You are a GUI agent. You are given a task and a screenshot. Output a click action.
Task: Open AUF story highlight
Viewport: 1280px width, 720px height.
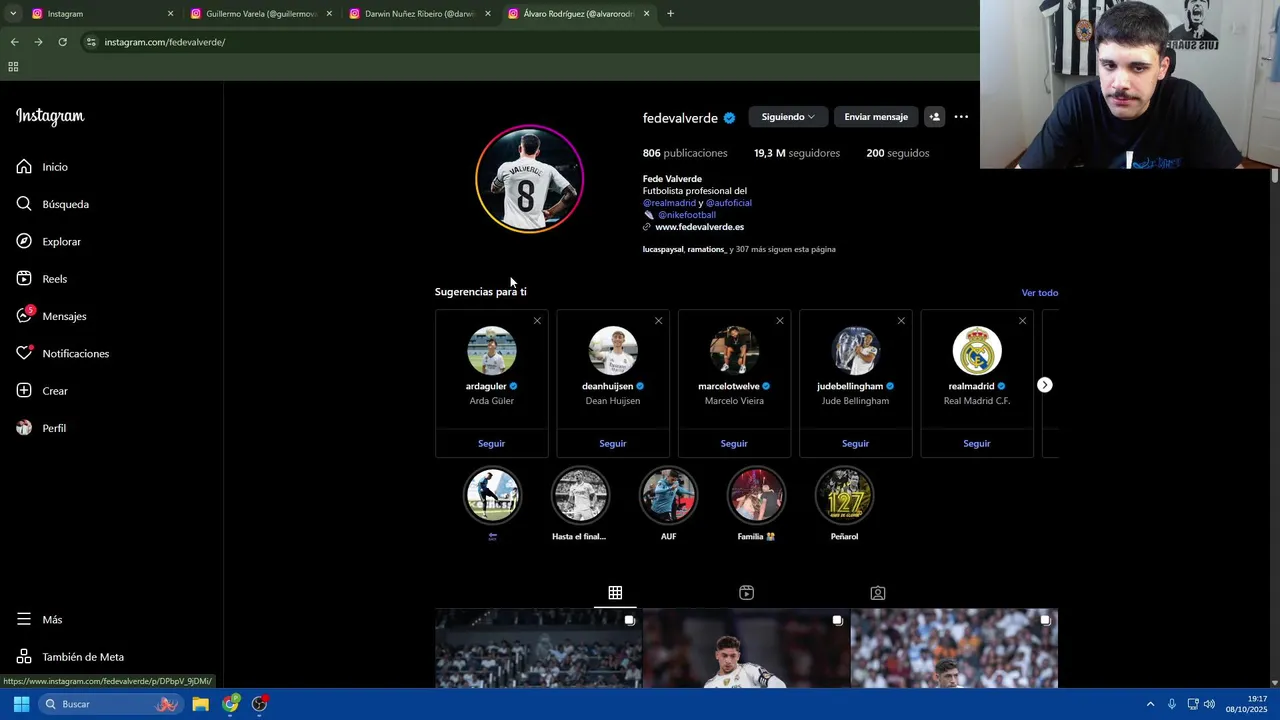tap(668, 496)
